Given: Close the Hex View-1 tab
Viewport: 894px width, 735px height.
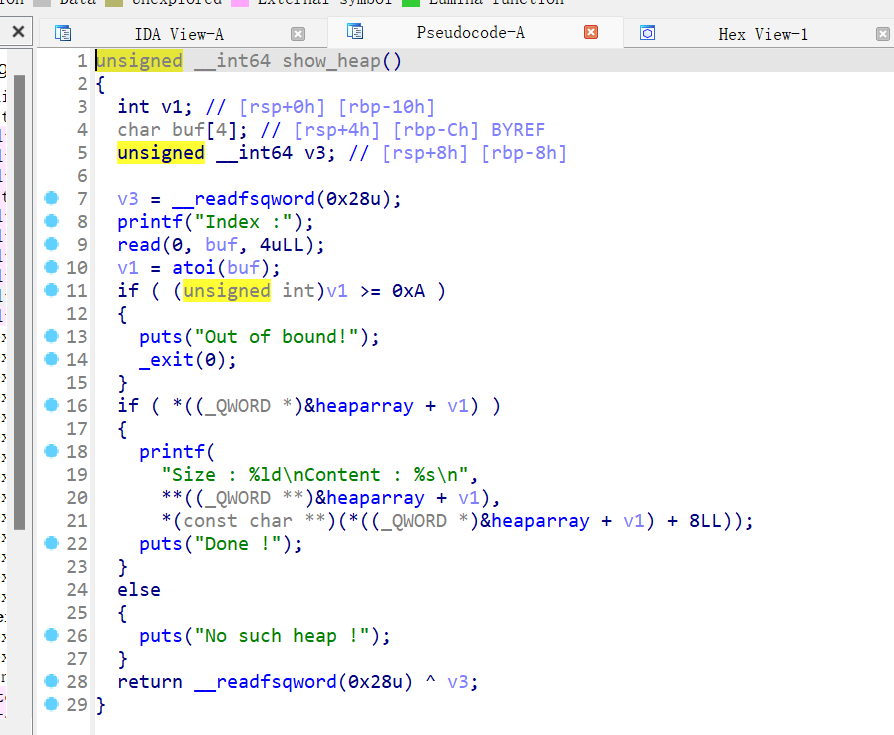Looking at the screenshot, I should pos(882,33).
